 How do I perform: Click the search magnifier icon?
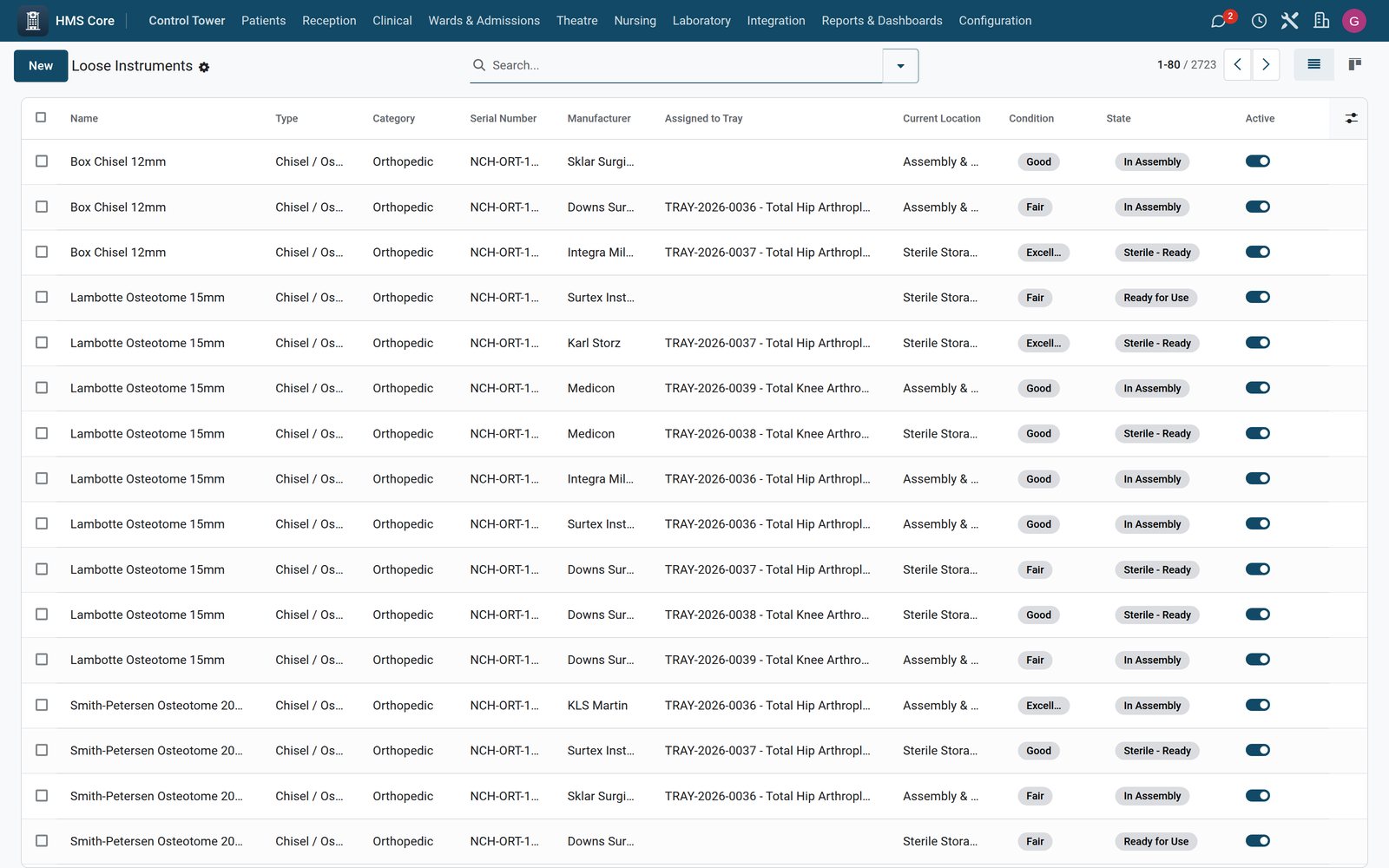[x=479, y=65]
